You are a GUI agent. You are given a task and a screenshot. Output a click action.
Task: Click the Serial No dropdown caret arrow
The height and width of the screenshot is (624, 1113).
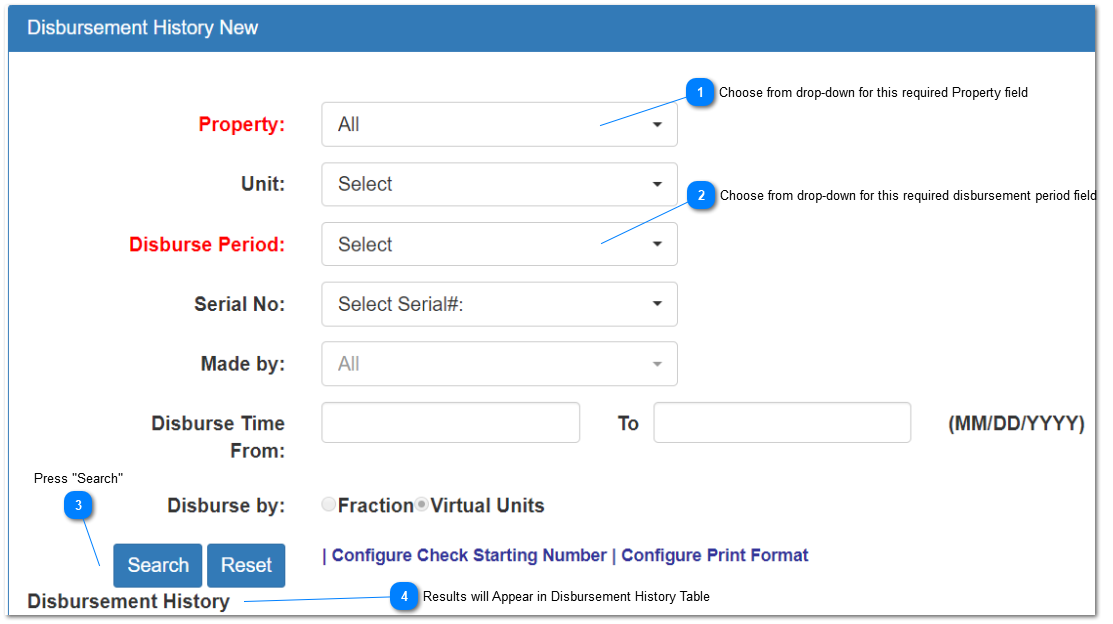[x=657, y=304]
